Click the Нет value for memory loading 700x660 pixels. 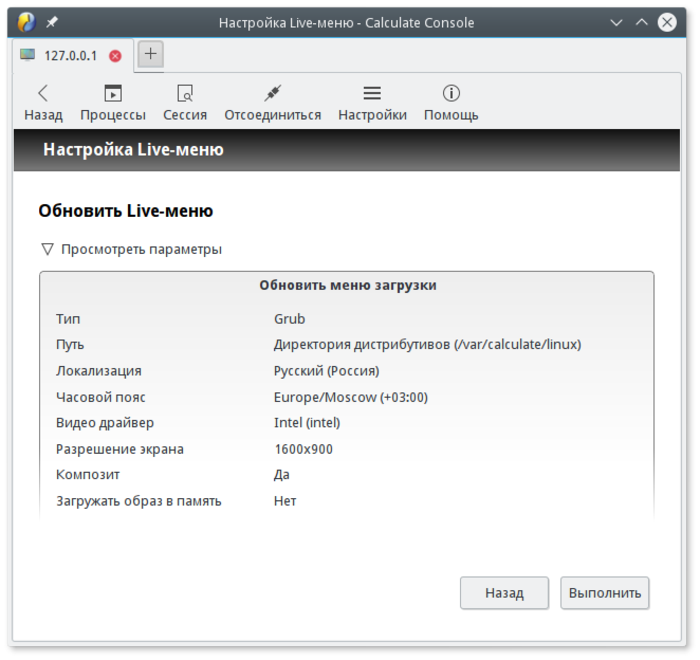[x=285, y=501]
